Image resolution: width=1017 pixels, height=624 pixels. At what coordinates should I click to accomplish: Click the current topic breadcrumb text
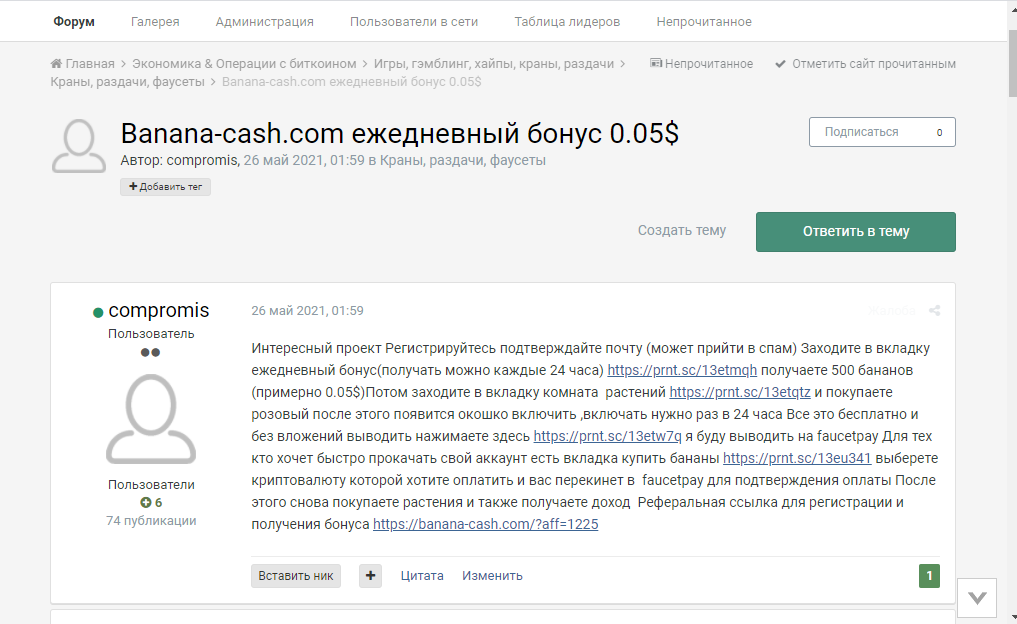tap(352, 82)
